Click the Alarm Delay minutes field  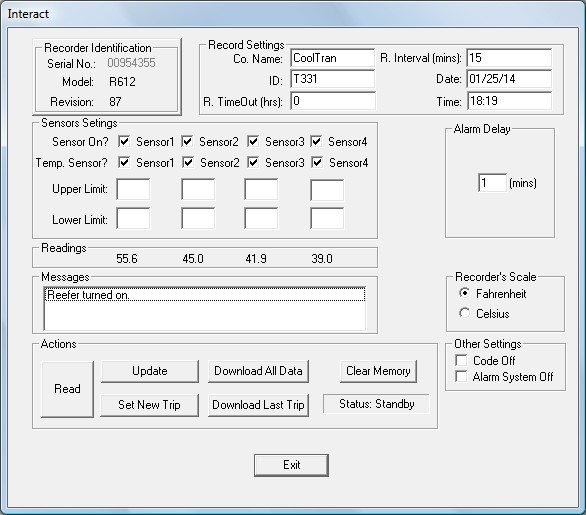[492, 183]
